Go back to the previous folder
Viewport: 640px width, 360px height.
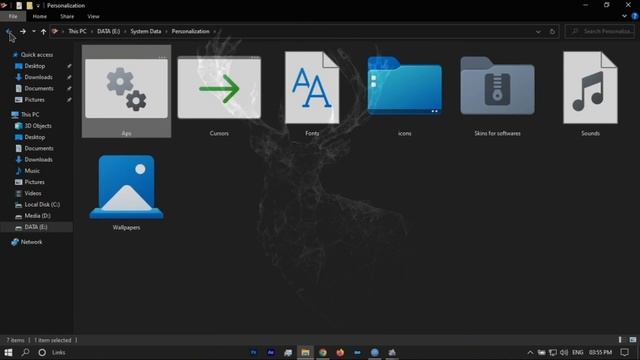(x=8, y=31)
